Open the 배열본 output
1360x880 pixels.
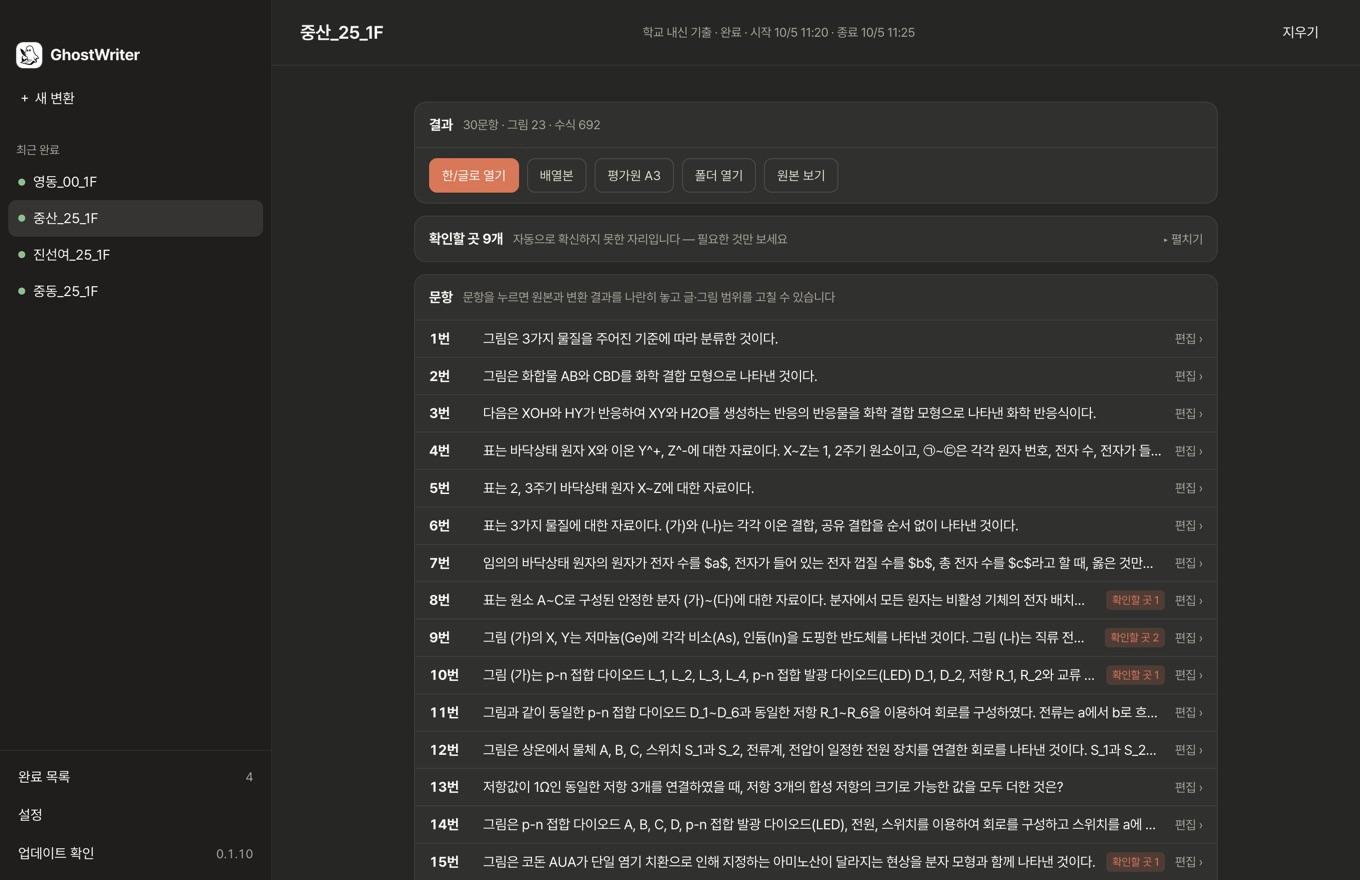point(556,175)
